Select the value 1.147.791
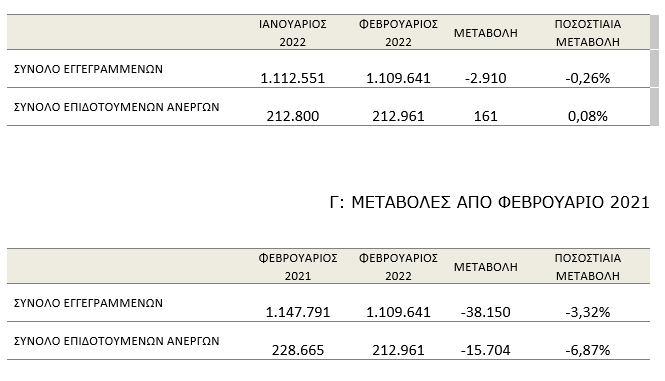Image resolution: width=665 pixels, height=381 pixels. point(298,312)
